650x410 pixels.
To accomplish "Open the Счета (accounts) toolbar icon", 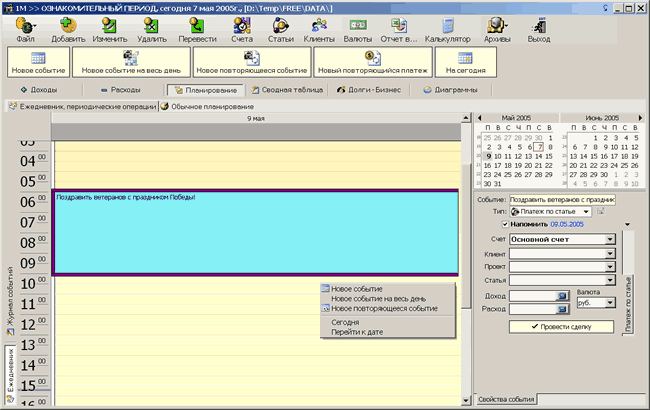I will point(242,29).
